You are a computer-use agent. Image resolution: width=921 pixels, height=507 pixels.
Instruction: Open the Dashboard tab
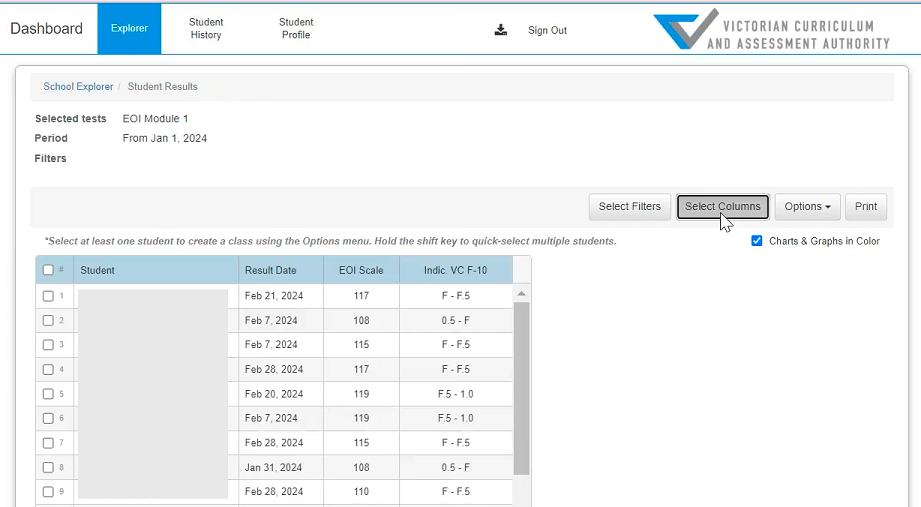click(46, 29)
